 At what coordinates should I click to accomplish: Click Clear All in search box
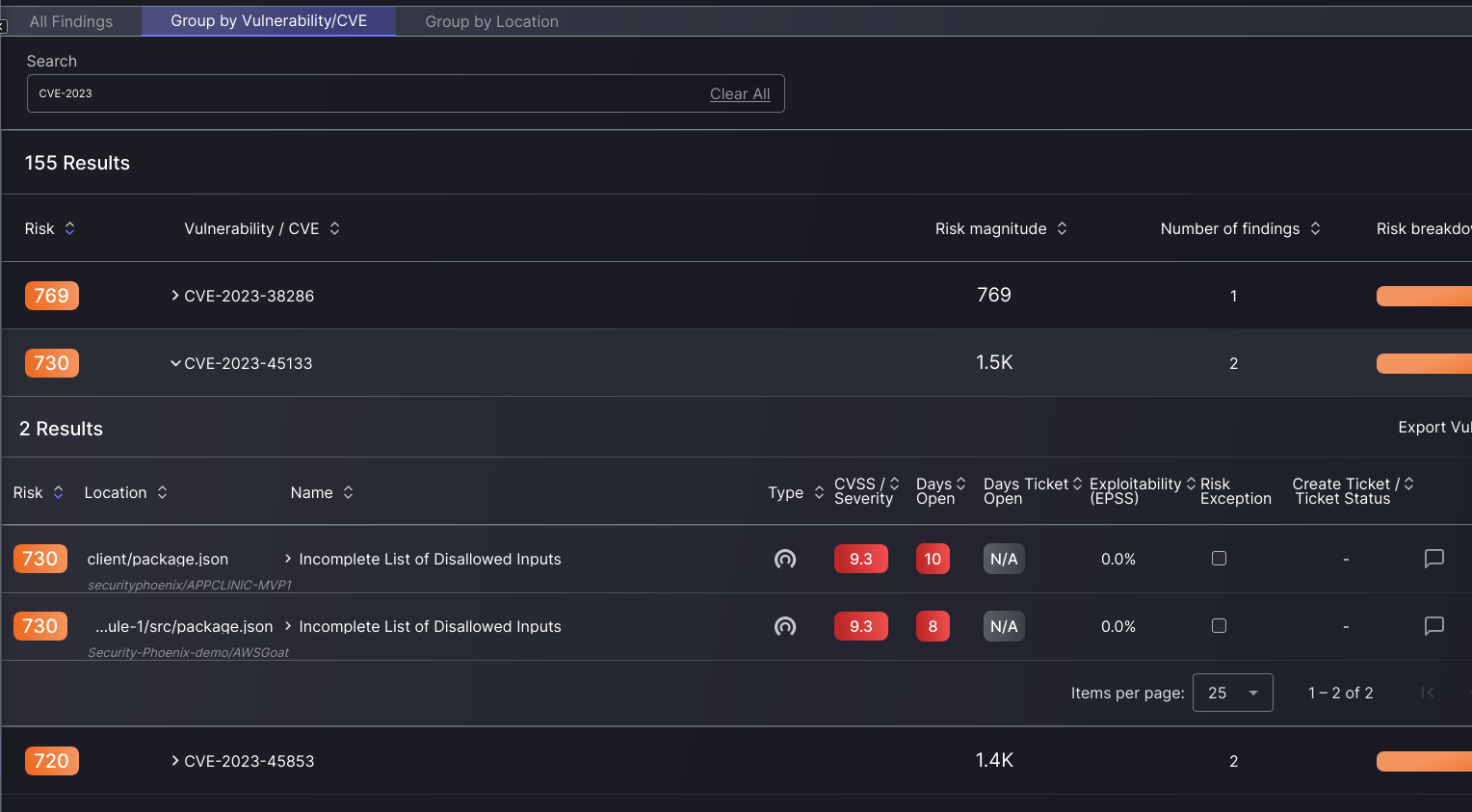pyautogui.click(x=740, y=93)
